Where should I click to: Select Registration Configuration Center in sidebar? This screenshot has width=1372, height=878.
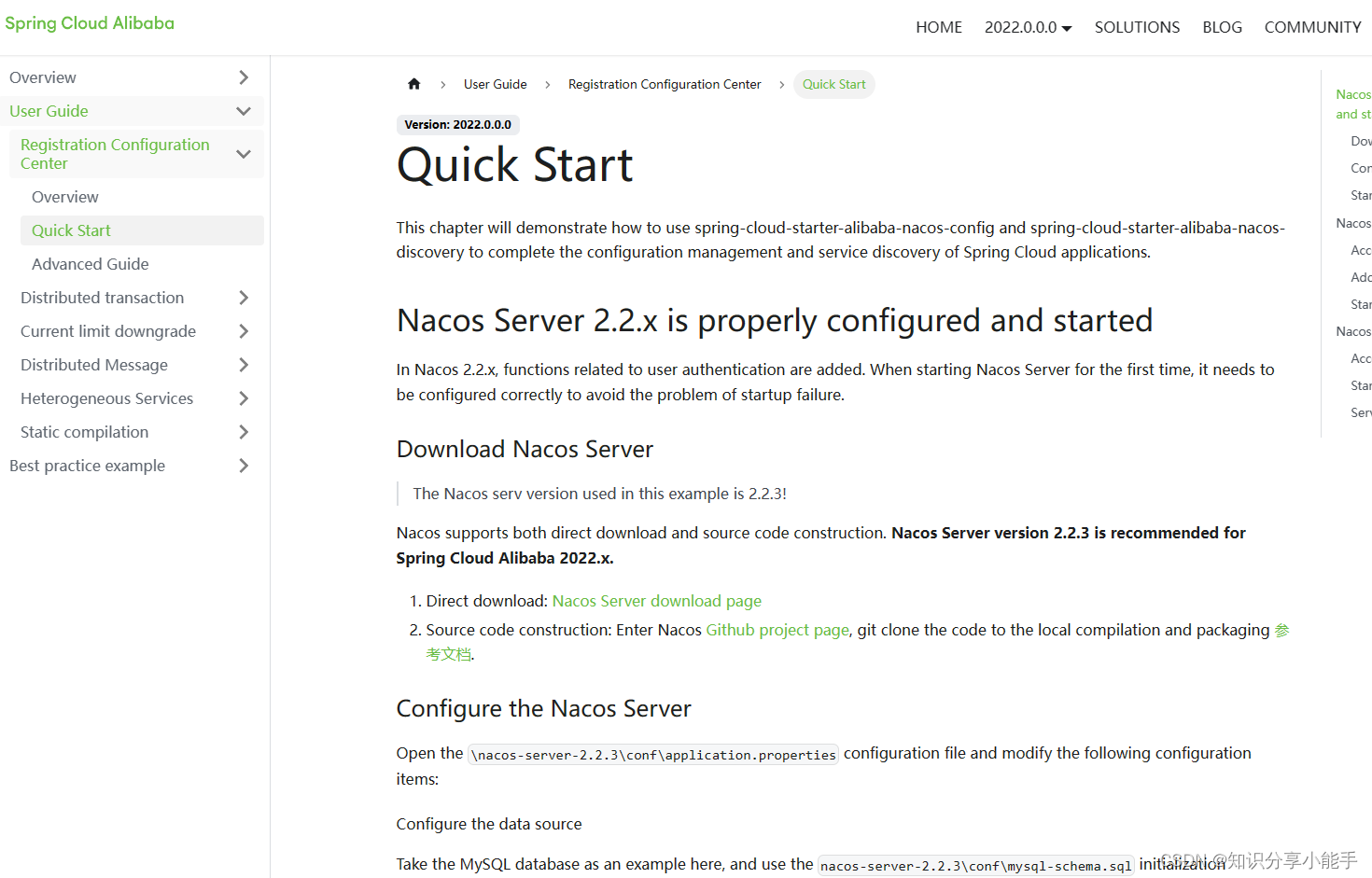[x=115, y=154]
